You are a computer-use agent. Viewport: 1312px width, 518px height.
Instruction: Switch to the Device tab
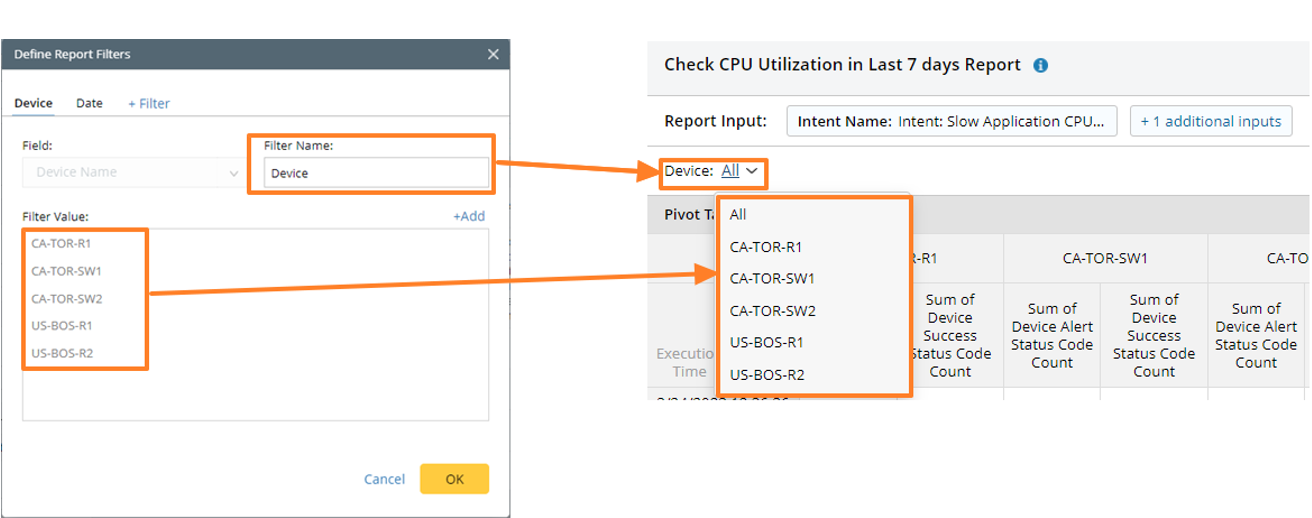(33, 103)
